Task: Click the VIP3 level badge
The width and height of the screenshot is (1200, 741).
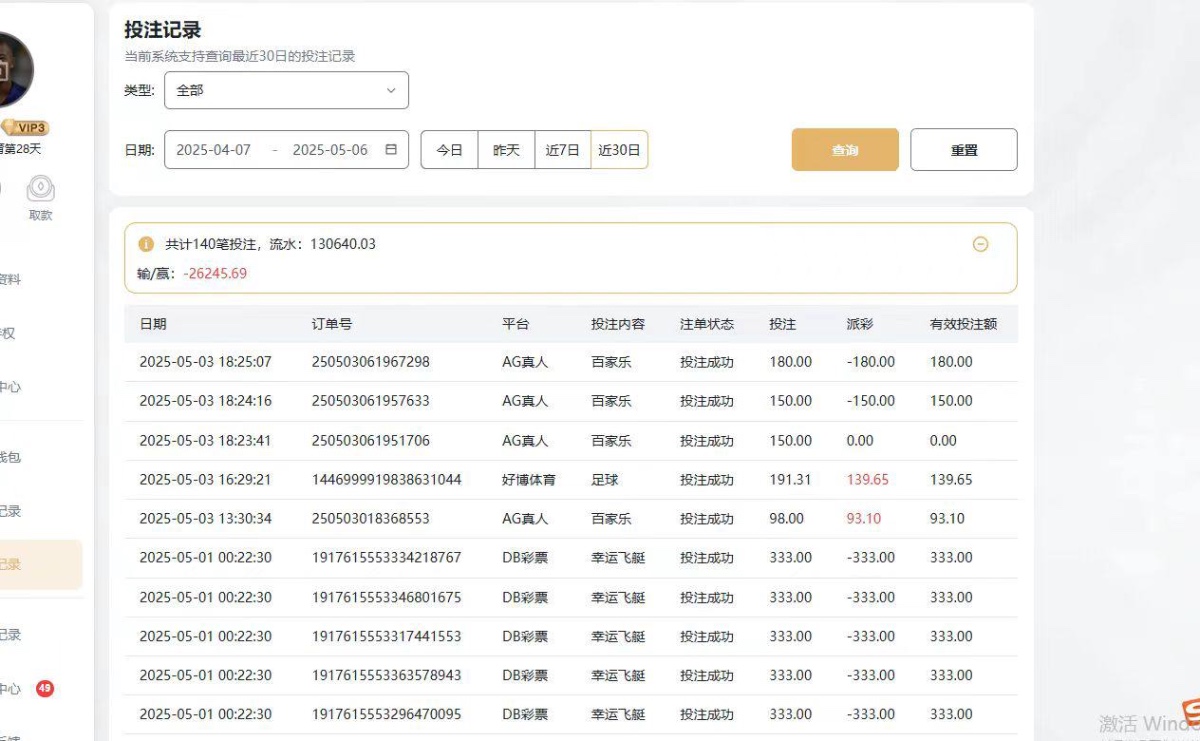Action: click(x=28, y=127)
